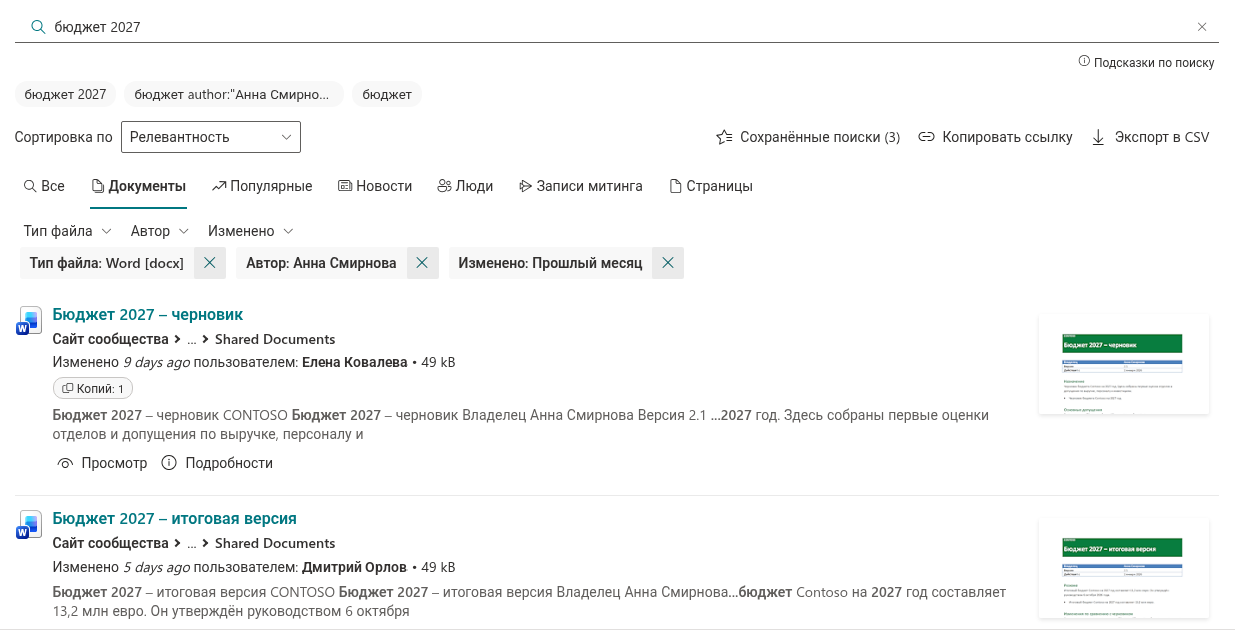Remove the Автор: Анна Смирнова filter

(x=422, y=263)
